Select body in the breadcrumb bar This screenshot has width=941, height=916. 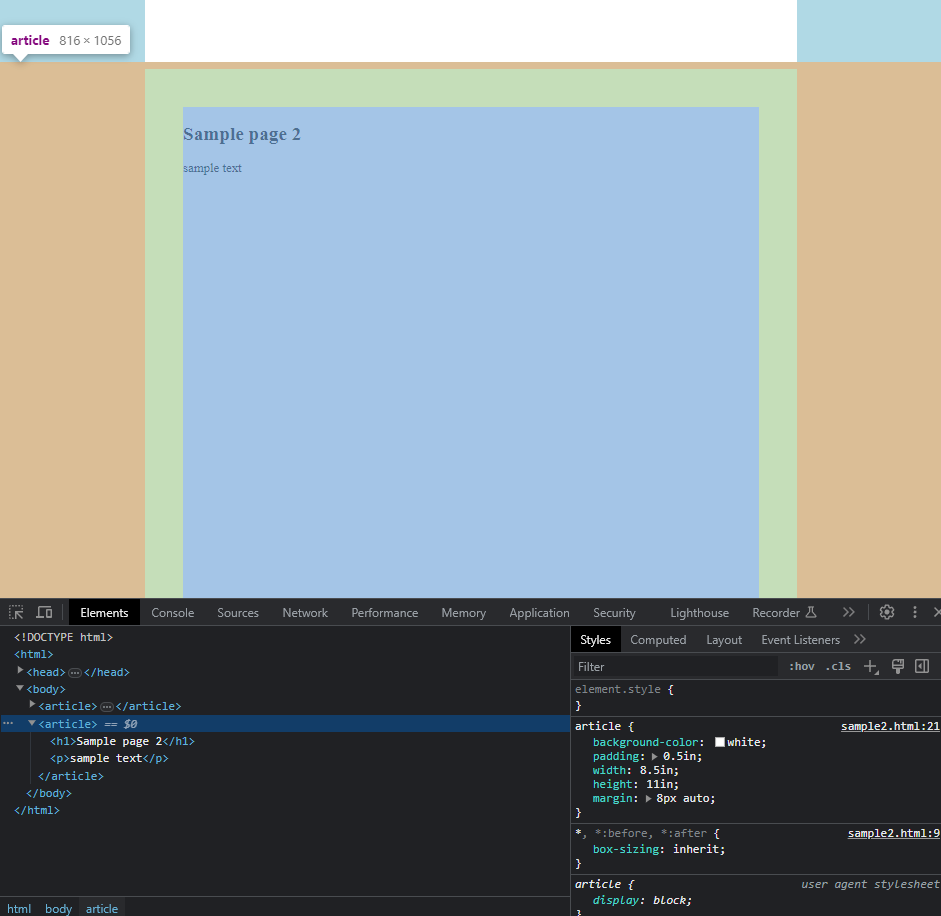coord(58,908)
